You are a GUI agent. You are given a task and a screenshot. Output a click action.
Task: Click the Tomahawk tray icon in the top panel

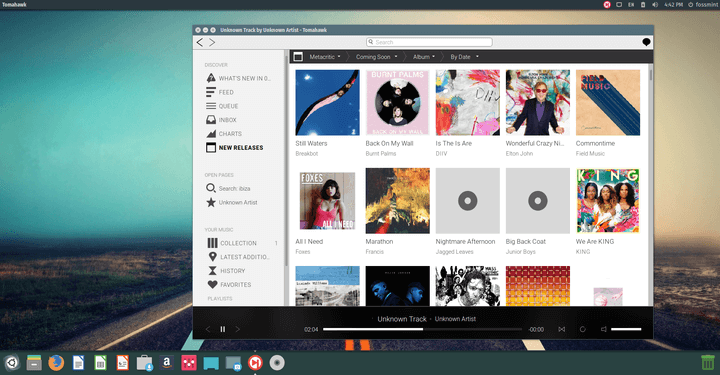click(607, 5)
